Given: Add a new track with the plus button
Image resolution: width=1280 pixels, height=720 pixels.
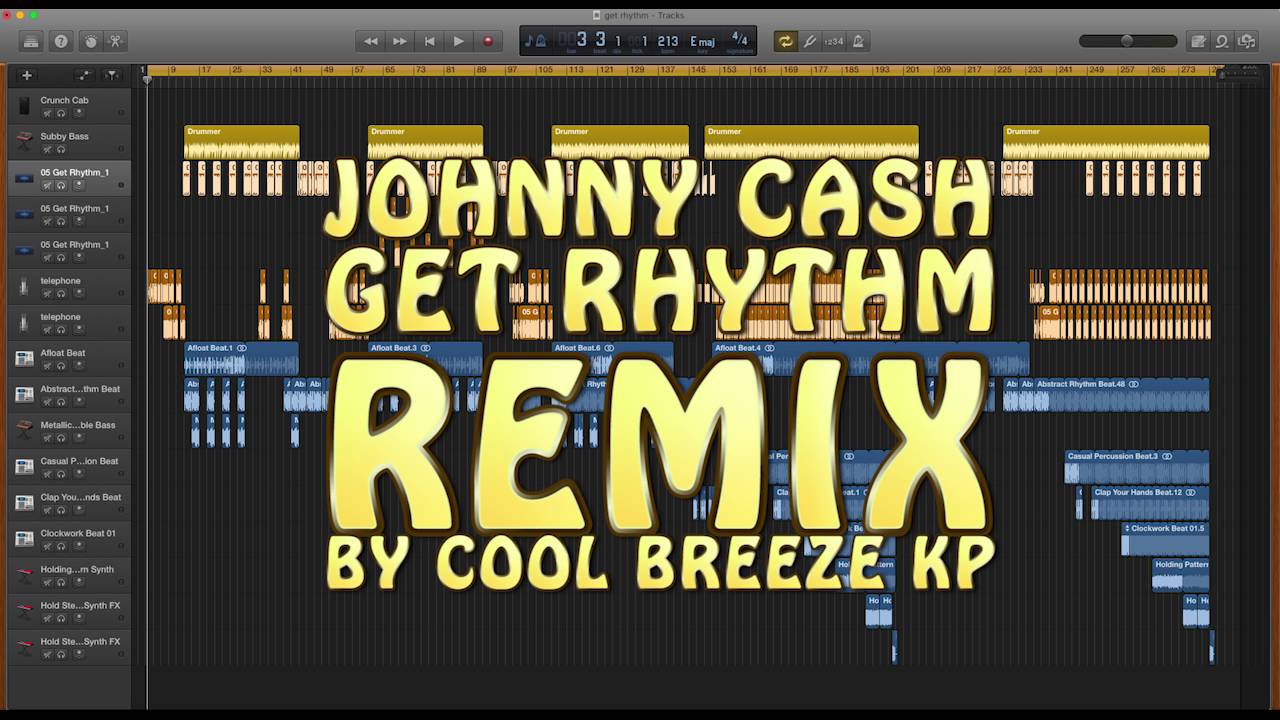Looking at the screenshot, I should pyautogui.click(x=27, y=75).
